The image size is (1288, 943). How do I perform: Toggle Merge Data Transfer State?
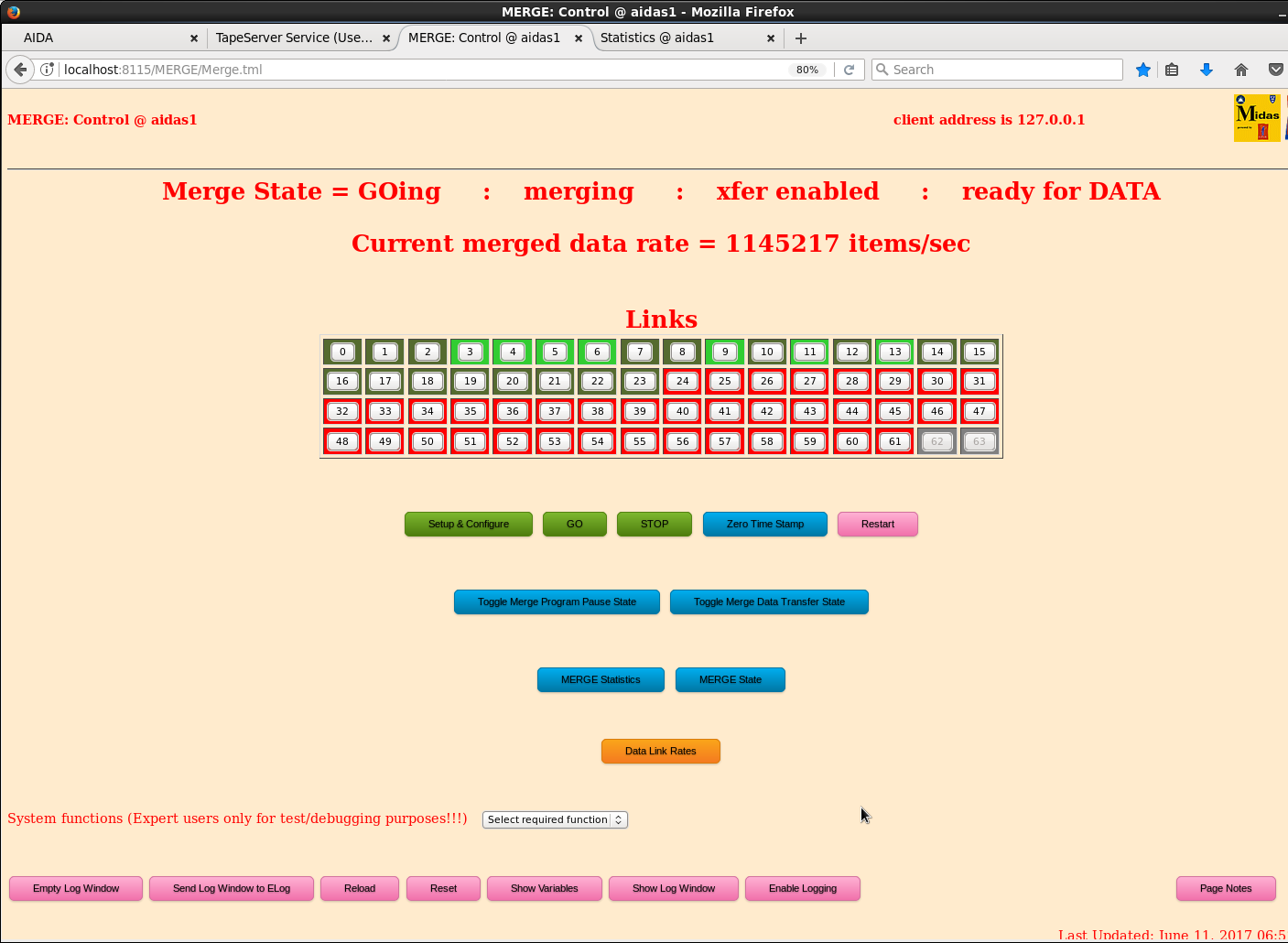(769, 602)
